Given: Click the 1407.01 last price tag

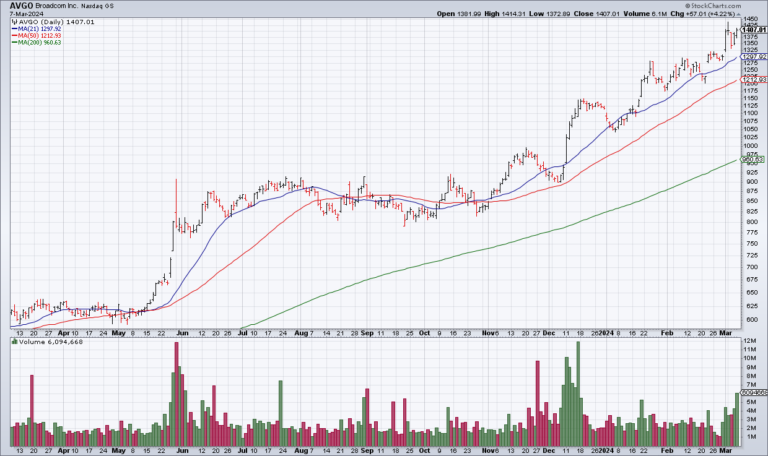Looking at the screenshot, I should (753, 30).
